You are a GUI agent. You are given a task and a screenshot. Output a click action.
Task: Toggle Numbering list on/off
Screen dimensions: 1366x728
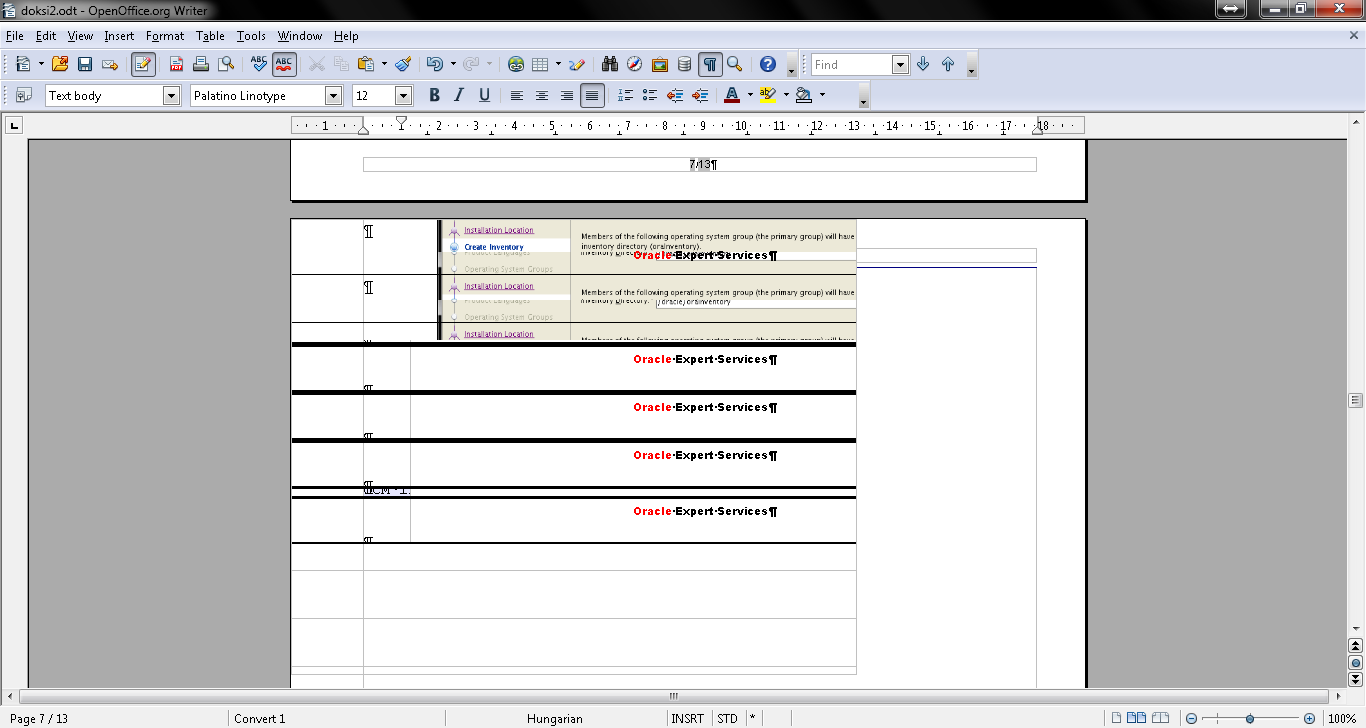pos(625,95)
